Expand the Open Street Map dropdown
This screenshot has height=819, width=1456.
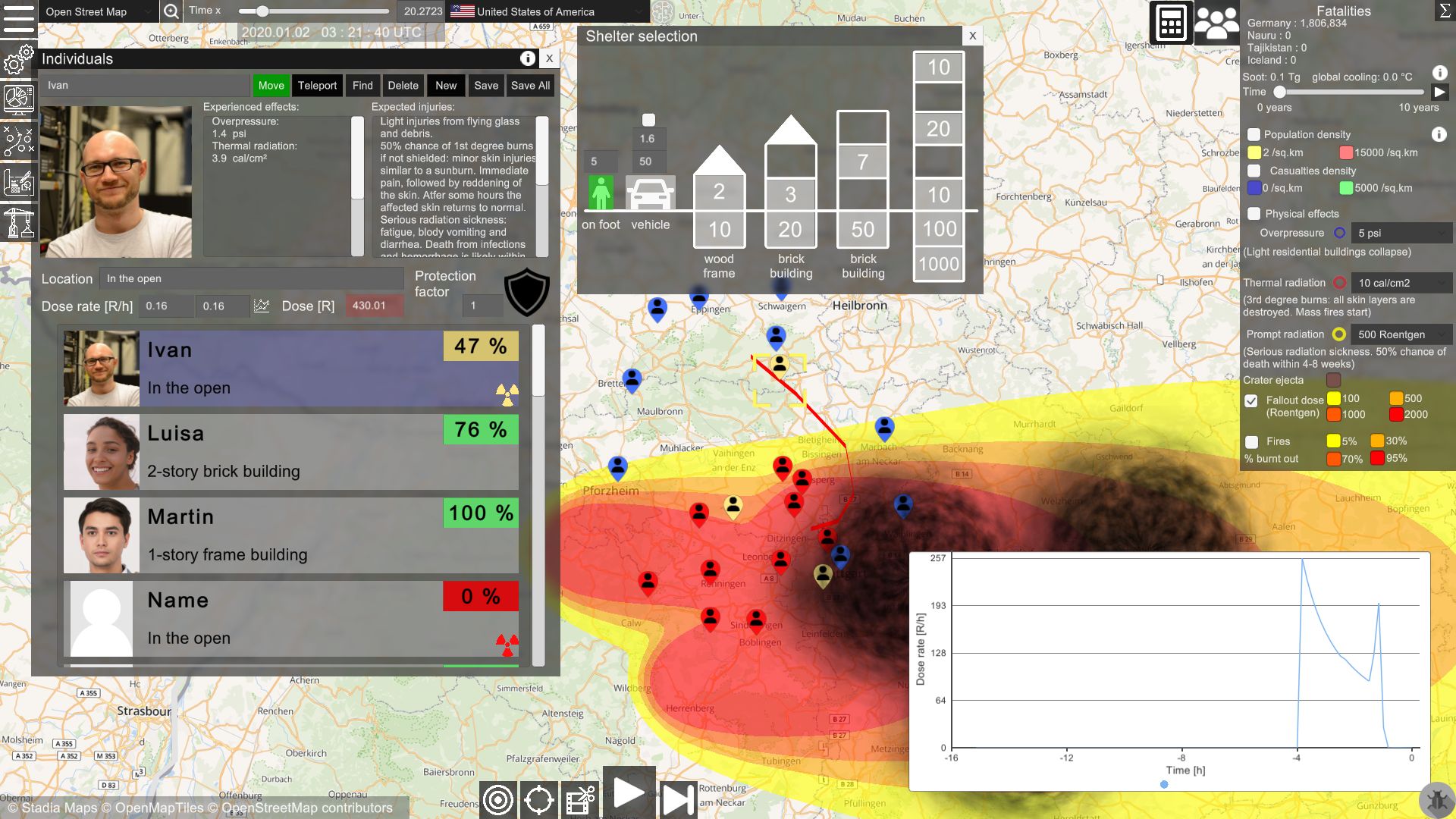[x=97, y=11]
